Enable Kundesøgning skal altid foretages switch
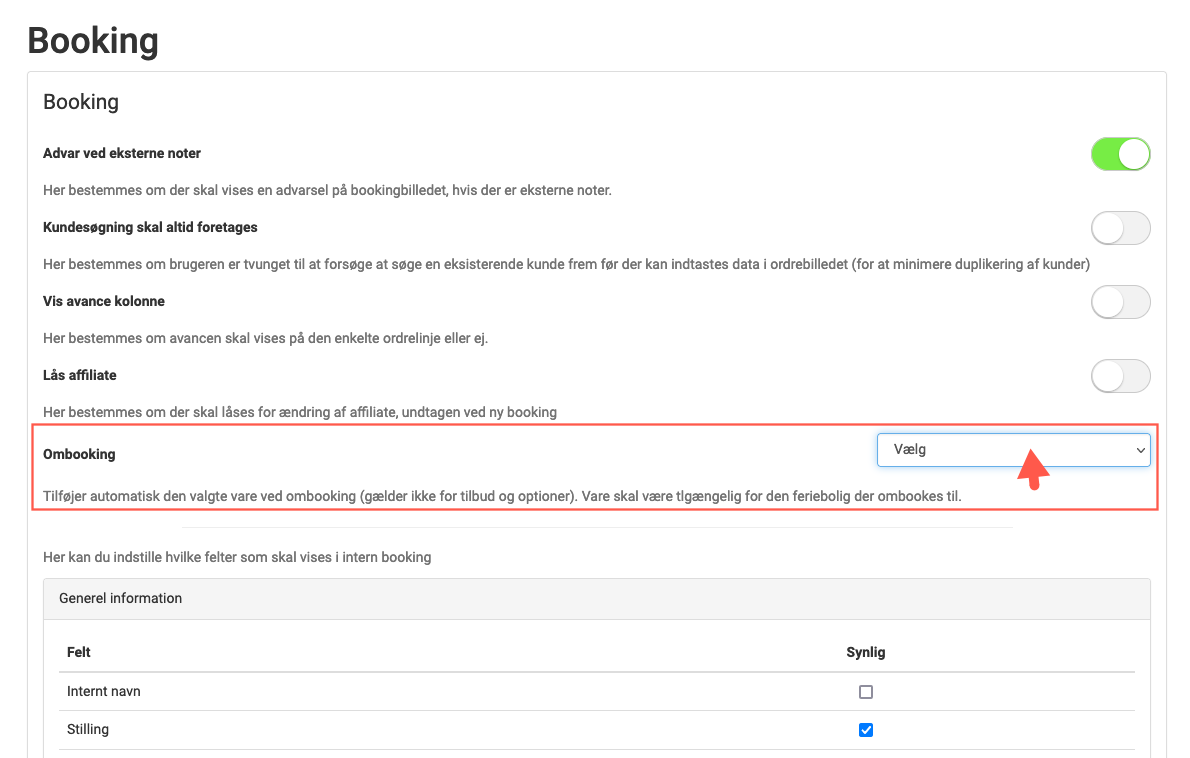1190x758 pixels. 1120,228
